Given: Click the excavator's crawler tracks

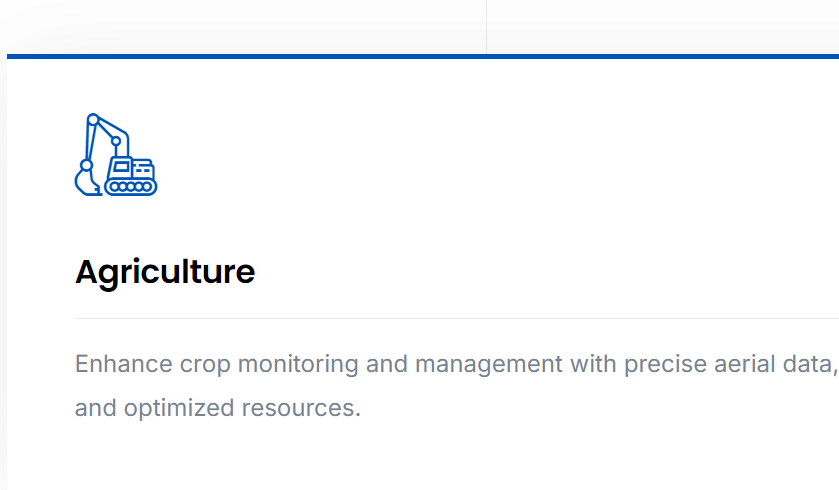Looking at the screenshot, I should click(x=131, y=187).
